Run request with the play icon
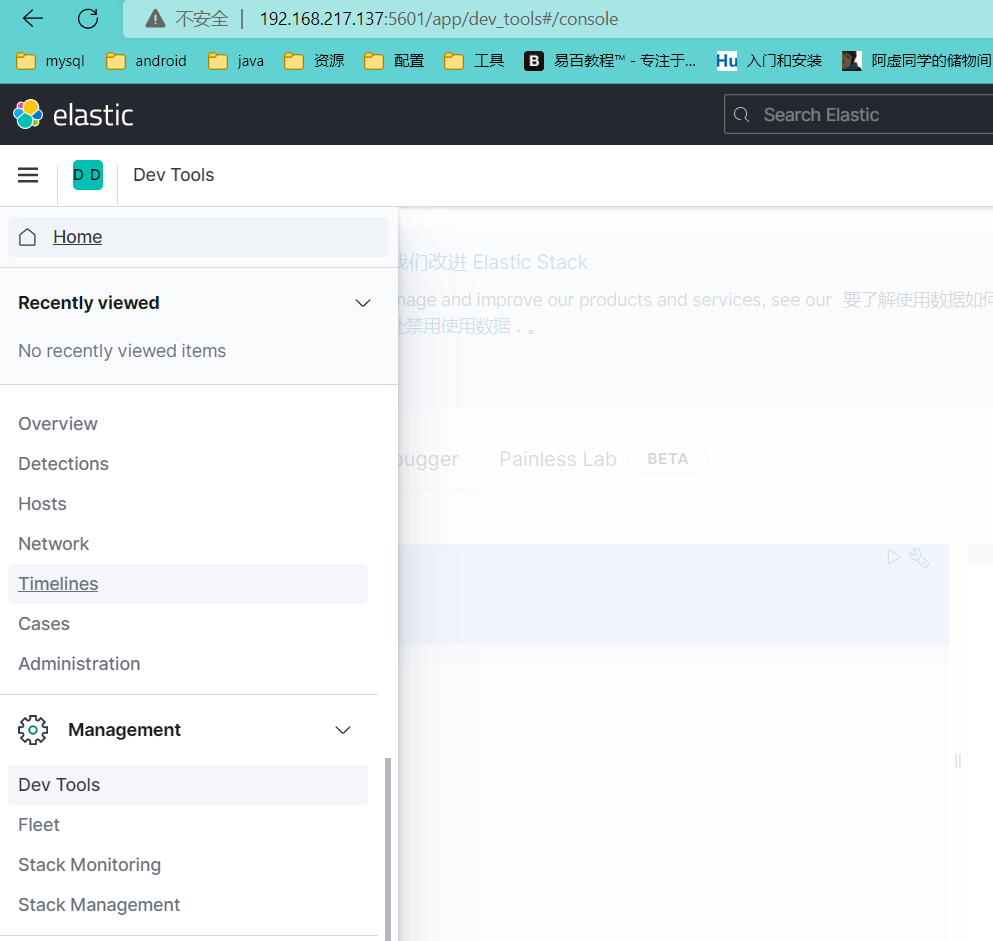This screenshot has height=941, width=993. 893,557
